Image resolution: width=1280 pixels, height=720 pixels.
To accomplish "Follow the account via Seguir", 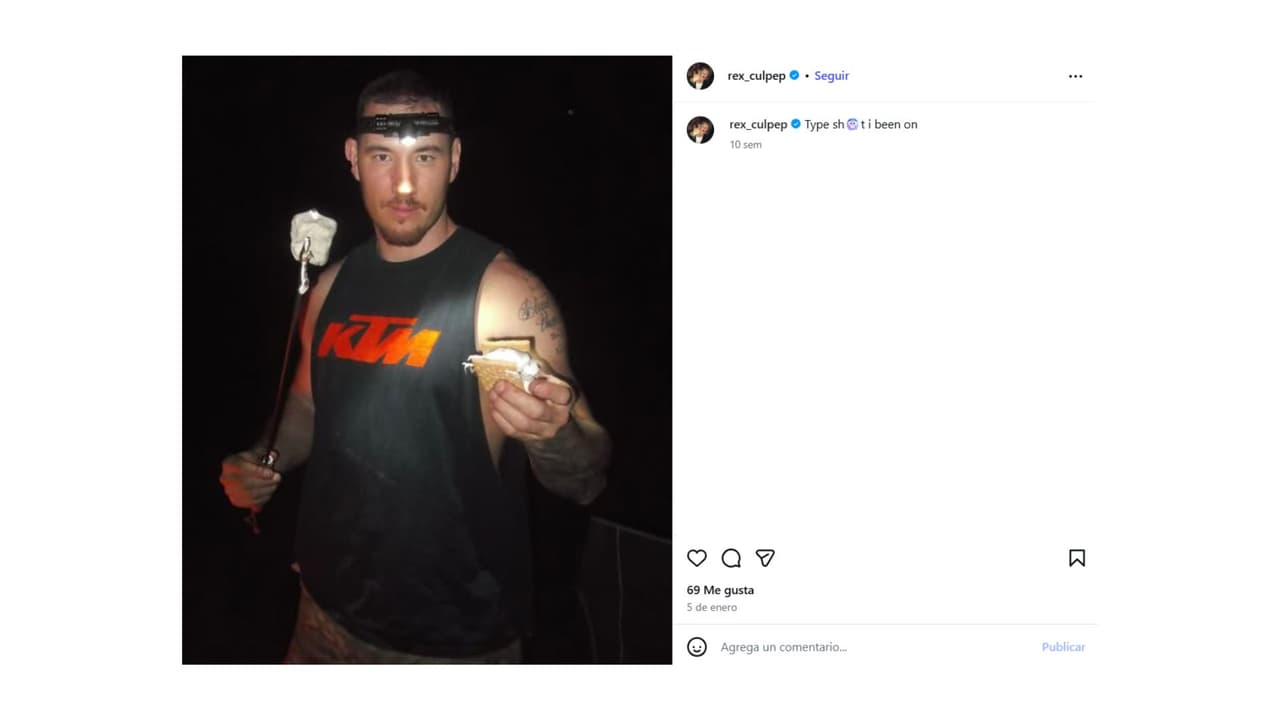I will point(831,76).
